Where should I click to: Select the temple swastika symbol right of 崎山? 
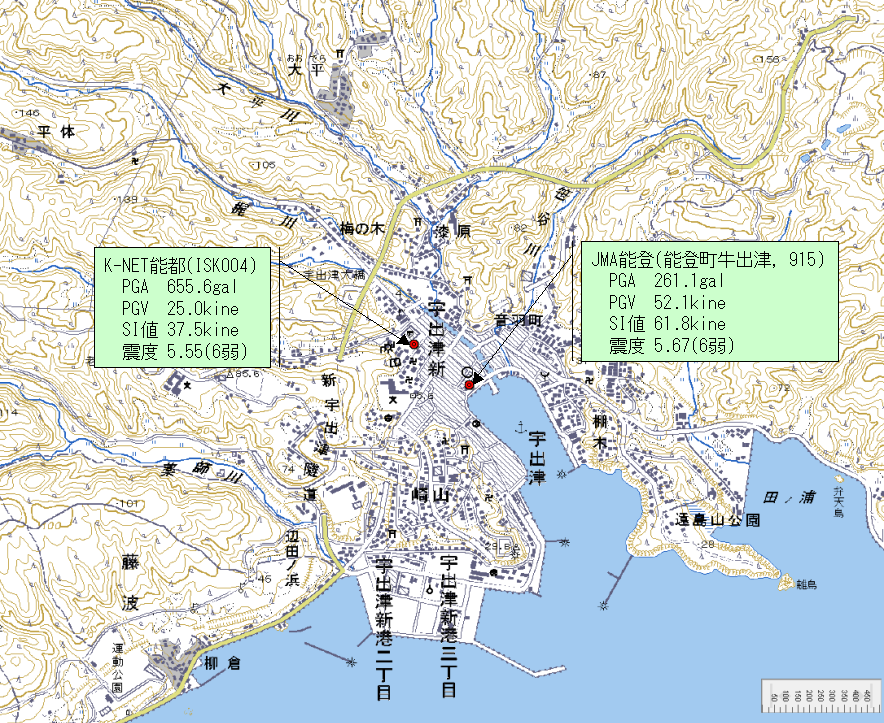pos(488,497)
